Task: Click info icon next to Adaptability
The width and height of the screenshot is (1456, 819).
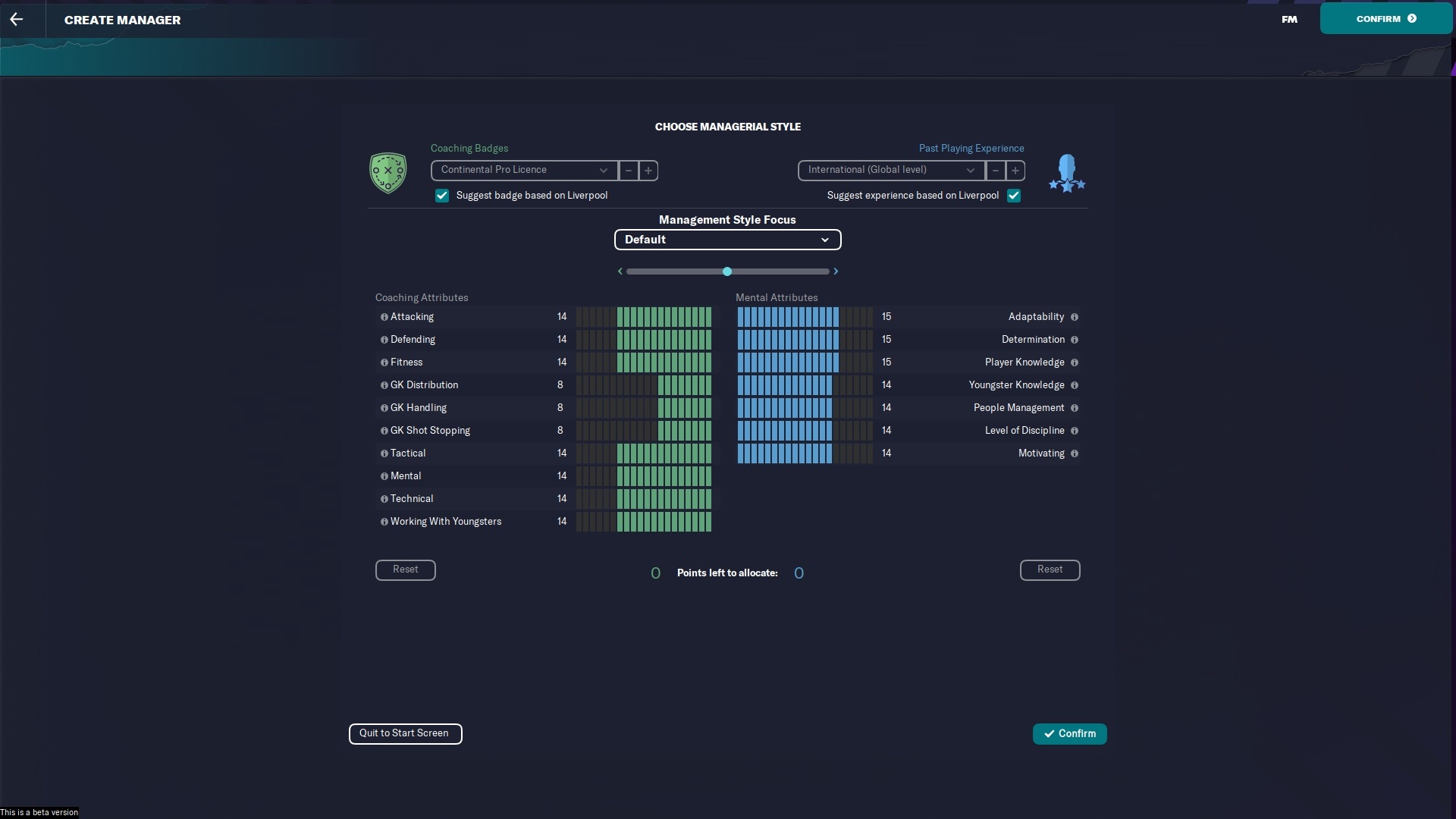Action: (1074, 317)
